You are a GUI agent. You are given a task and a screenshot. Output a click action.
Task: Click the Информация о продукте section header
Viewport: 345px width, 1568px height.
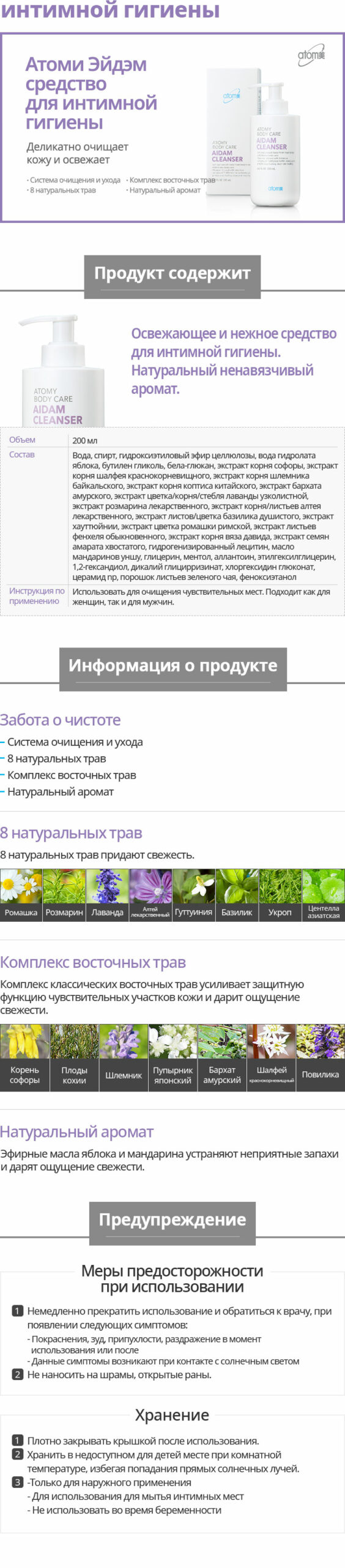click(x=172, y=669)
